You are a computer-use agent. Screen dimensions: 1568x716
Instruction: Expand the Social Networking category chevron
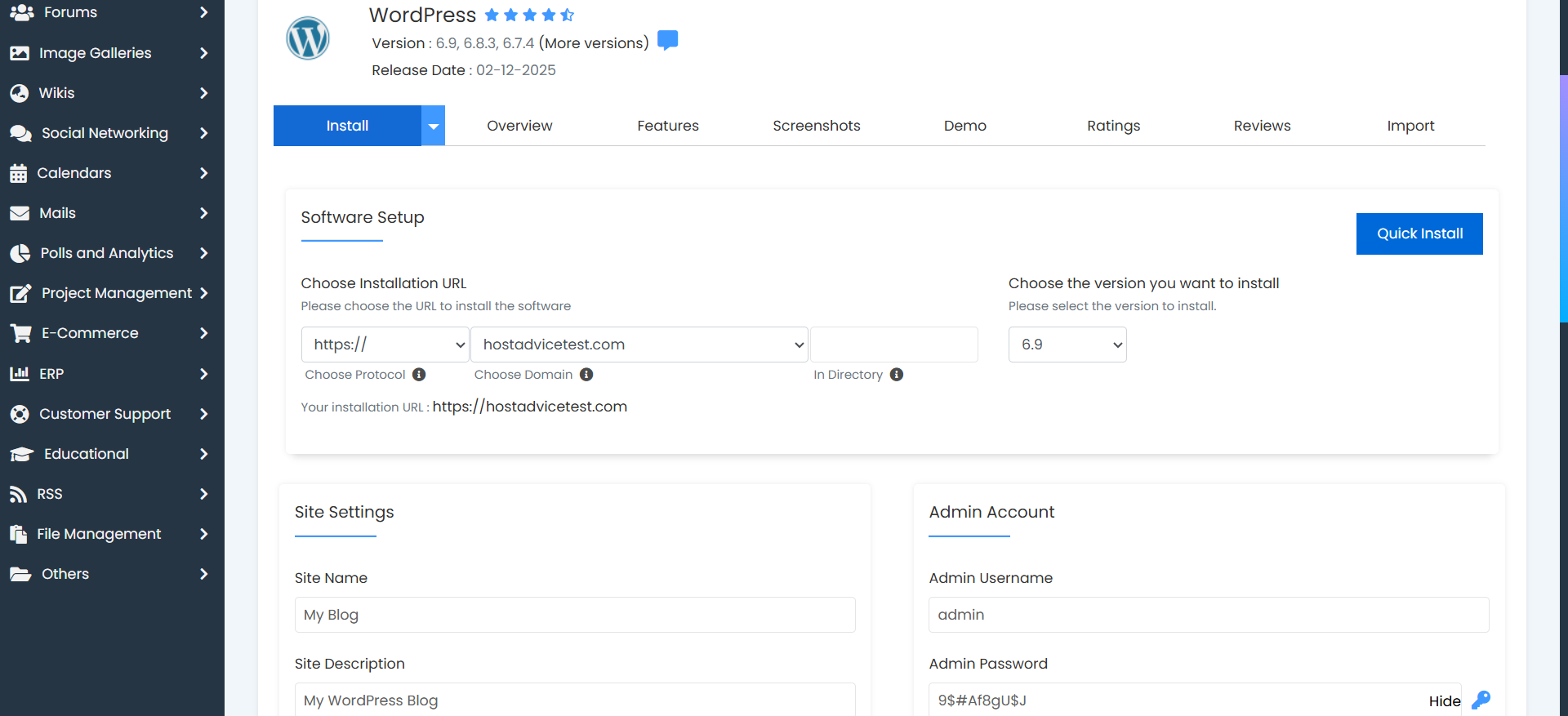coord(204,133)
